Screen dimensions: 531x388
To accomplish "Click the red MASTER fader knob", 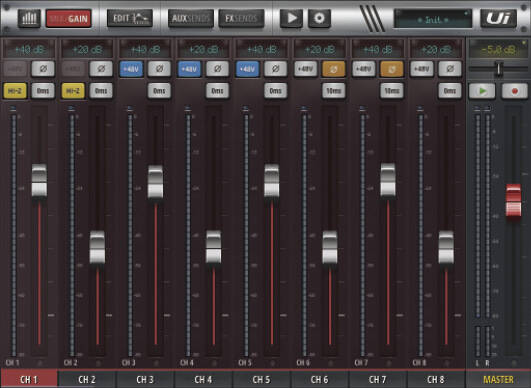I will pos(513,200).
